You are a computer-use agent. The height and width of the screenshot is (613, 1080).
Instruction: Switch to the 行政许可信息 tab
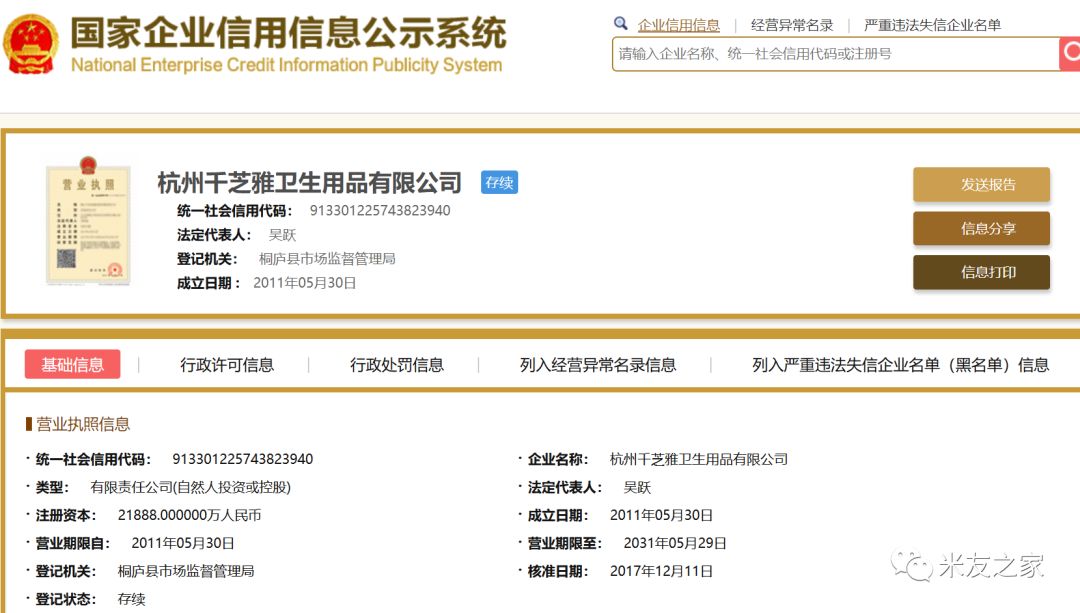227,365
